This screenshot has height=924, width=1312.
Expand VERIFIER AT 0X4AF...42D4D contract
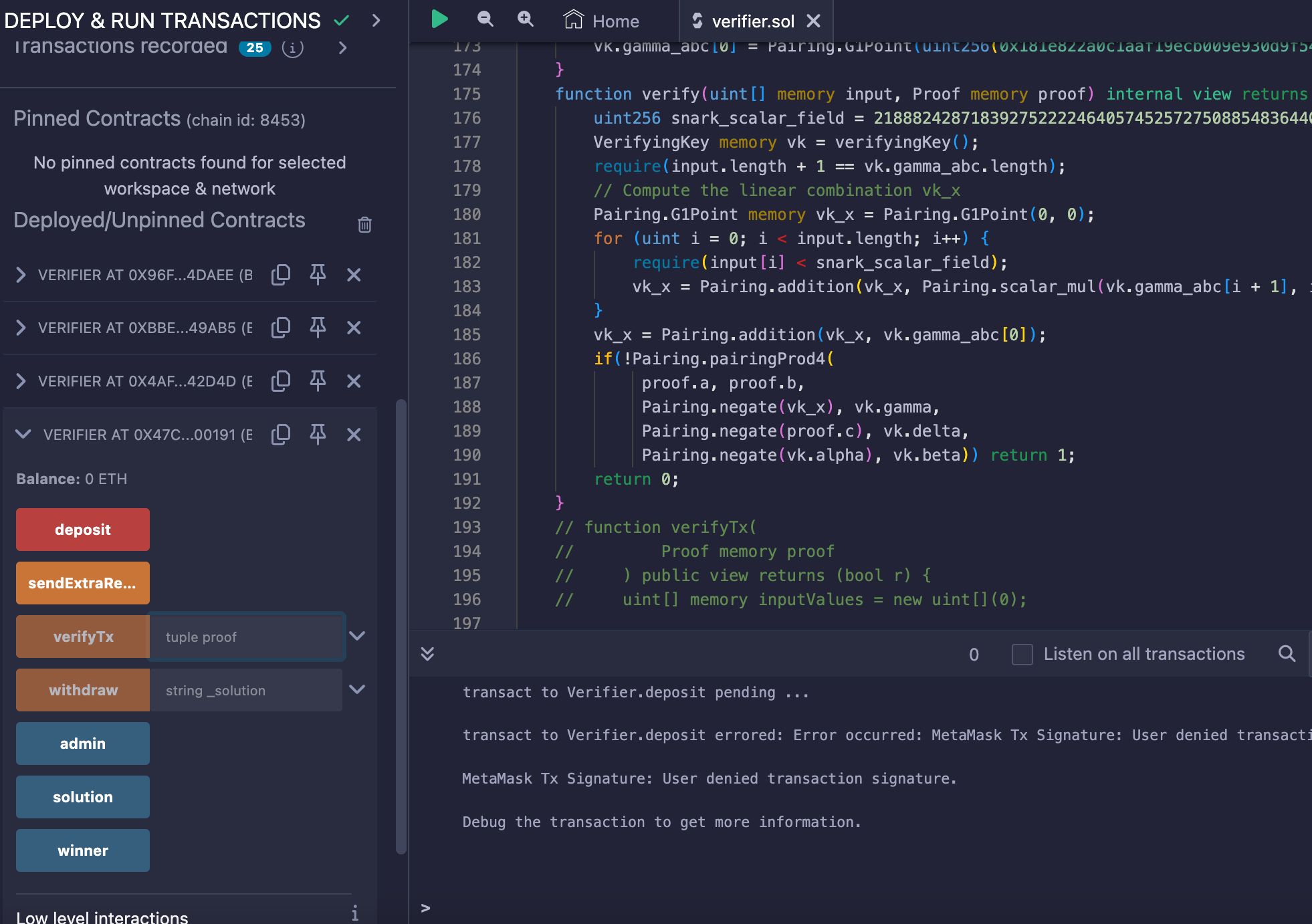pyautogui.click(x=21, y=381)
